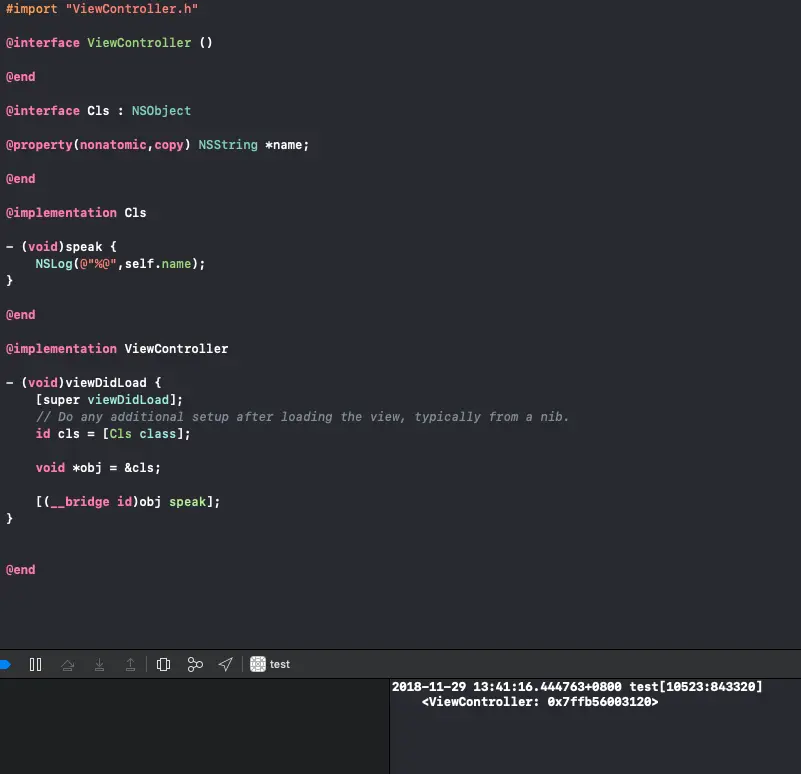Click the 'Do any additional setup' comment
This screenshot has height=774, width=801.
coord(302,417)
